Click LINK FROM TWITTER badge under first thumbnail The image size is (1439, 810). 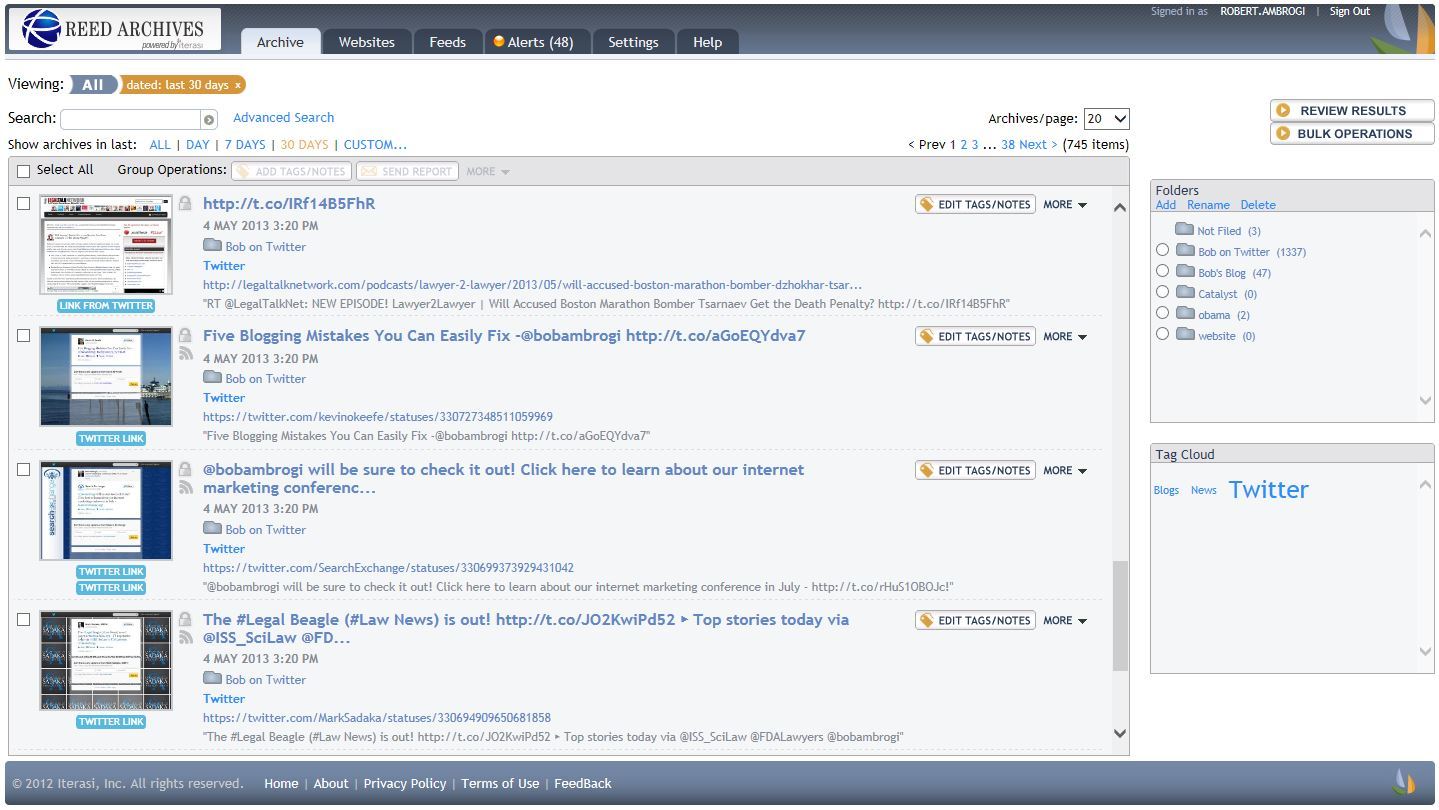click(106, 305)
